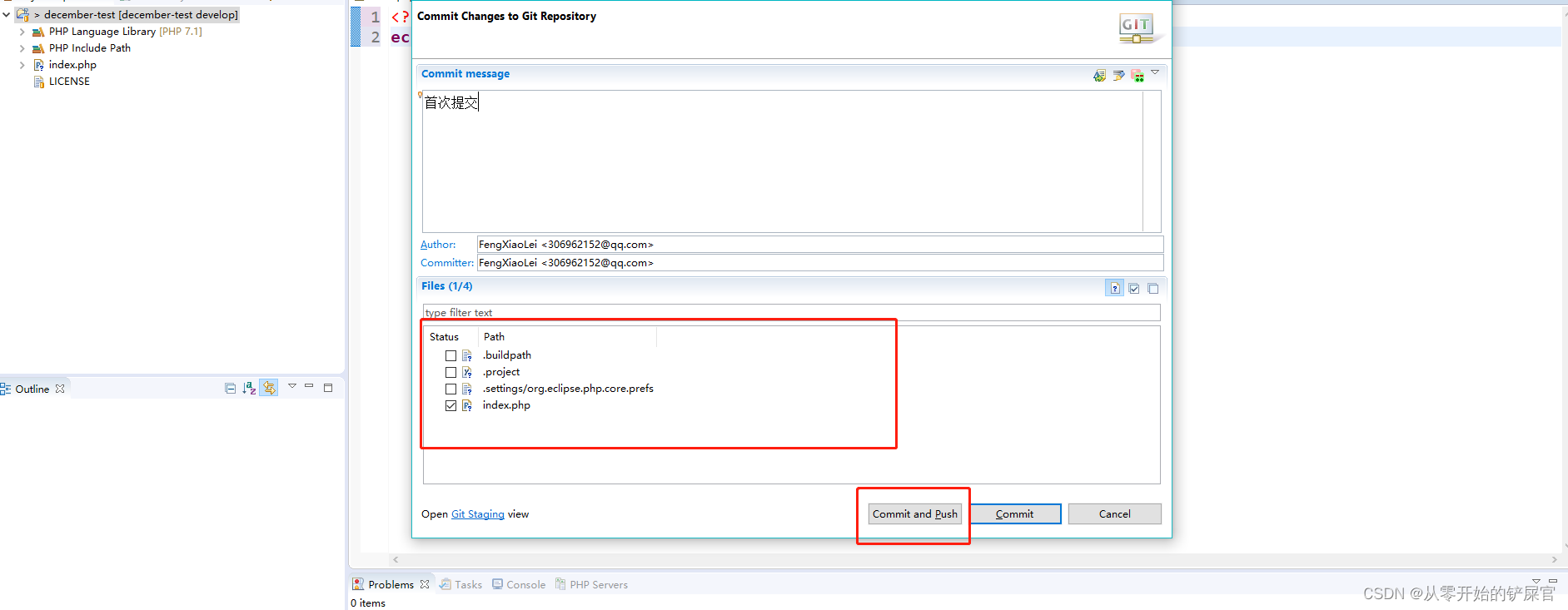Click the LICENSE file icon
Viewport: 1568px width, 610px height.
click(x=38, y=82)
